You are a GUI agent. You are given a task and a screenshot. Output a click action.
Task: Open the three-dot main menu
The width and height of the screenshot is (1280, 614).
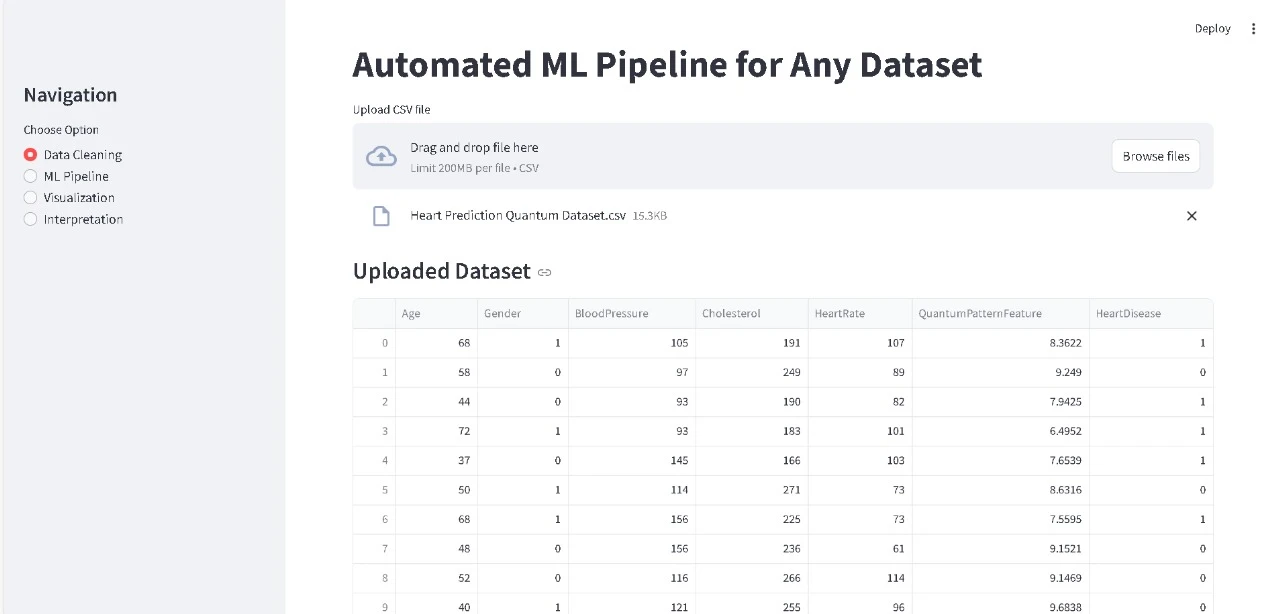tap(1253, 29)
